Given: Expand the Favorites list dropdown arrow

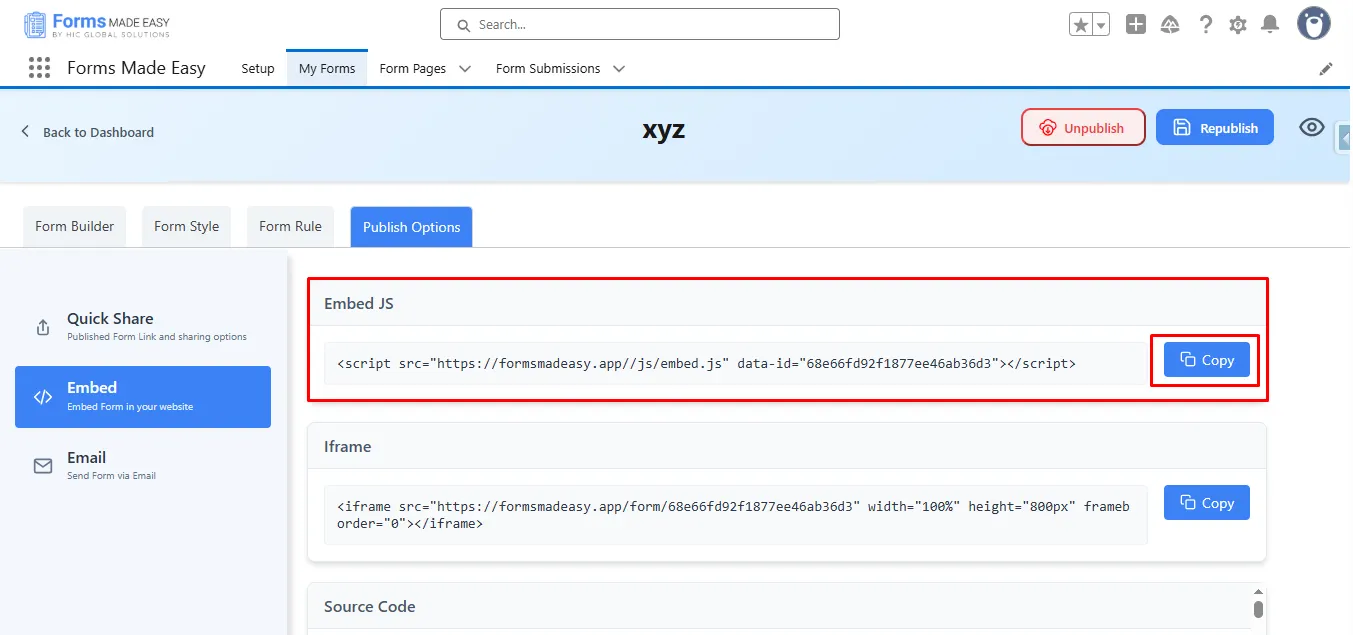Looking at the screenshot, I should coord(1101,25).
